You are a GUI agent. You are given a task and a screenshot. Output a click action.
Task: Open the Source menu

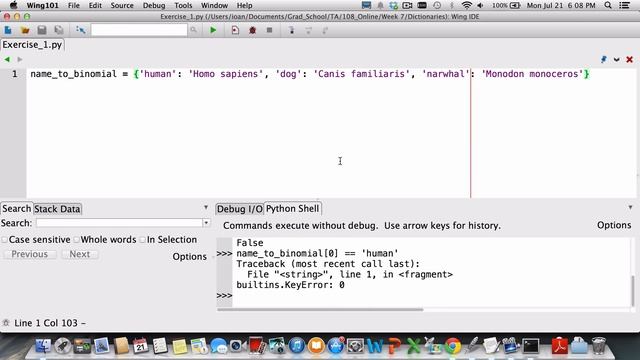pos(122,5)
